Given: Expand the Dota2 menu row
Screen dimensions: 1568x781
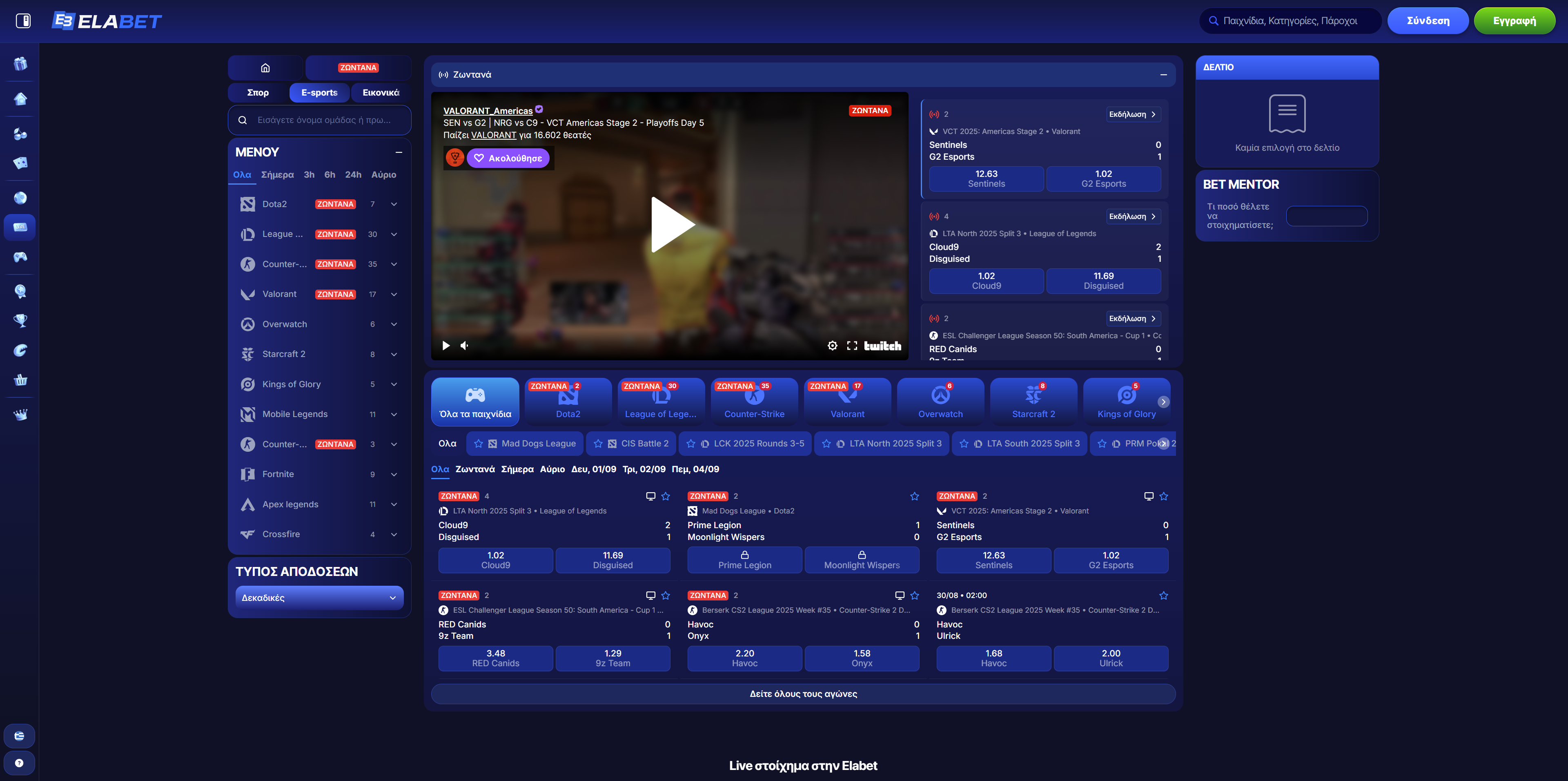Looking at the screenshot, I should tap(394, 204).
